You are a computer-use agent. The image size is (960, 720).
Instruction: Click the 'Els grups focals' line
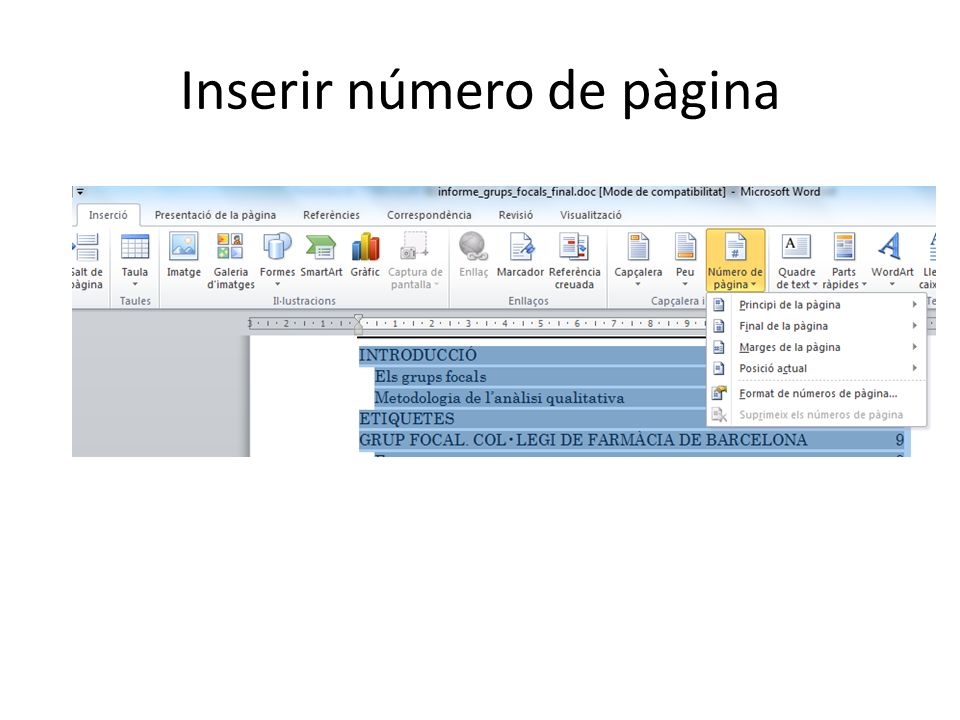tap(430, 377)
